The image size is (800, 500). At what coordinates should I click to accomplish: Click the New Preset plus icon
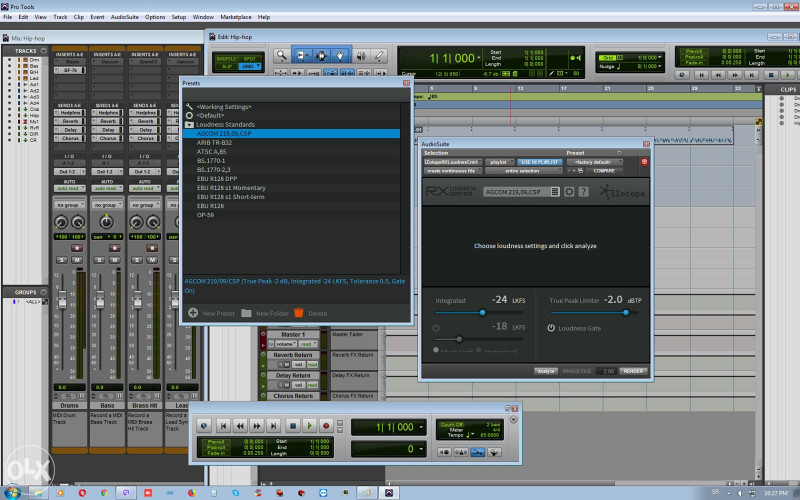click(x=193, y=313)
